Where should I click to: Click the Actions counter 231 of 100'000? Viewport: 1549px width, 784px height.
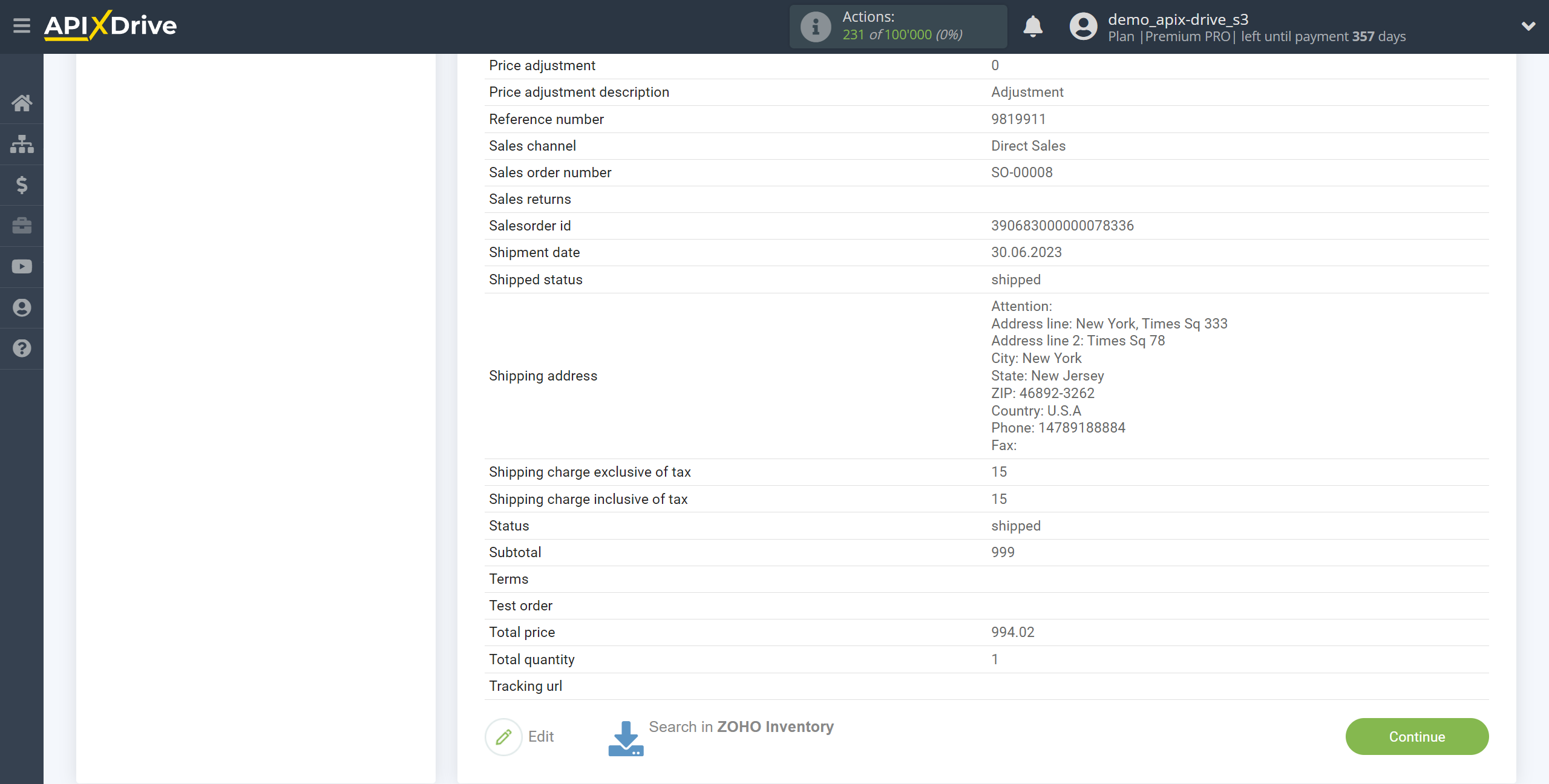(902, 35)
